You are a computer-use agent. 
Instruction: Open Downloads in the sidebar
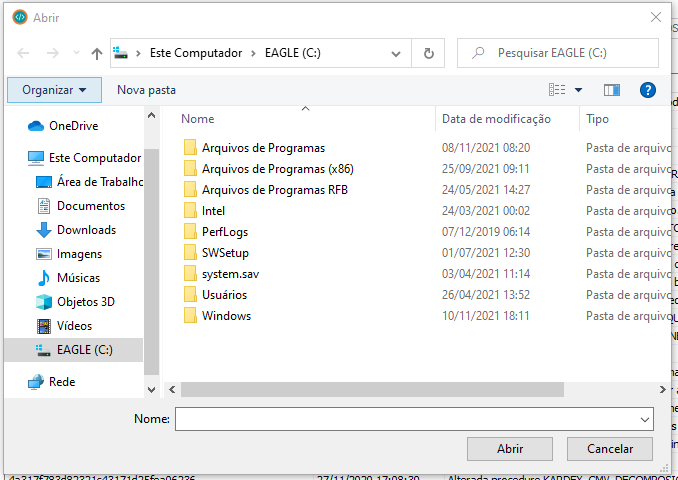(85, 230)
